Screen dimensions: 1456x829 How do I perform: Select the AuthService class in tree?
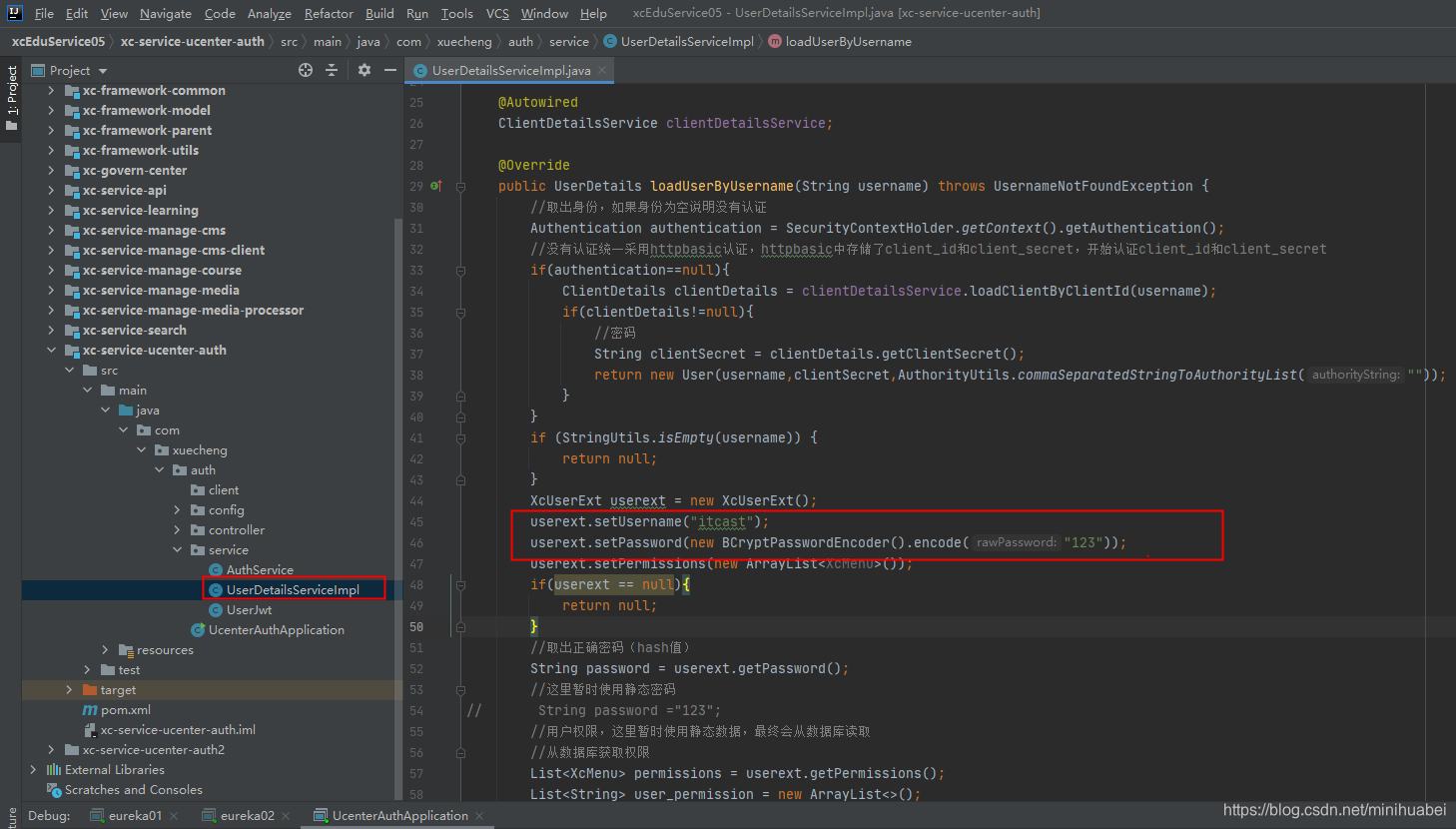(x=260, y=569)
